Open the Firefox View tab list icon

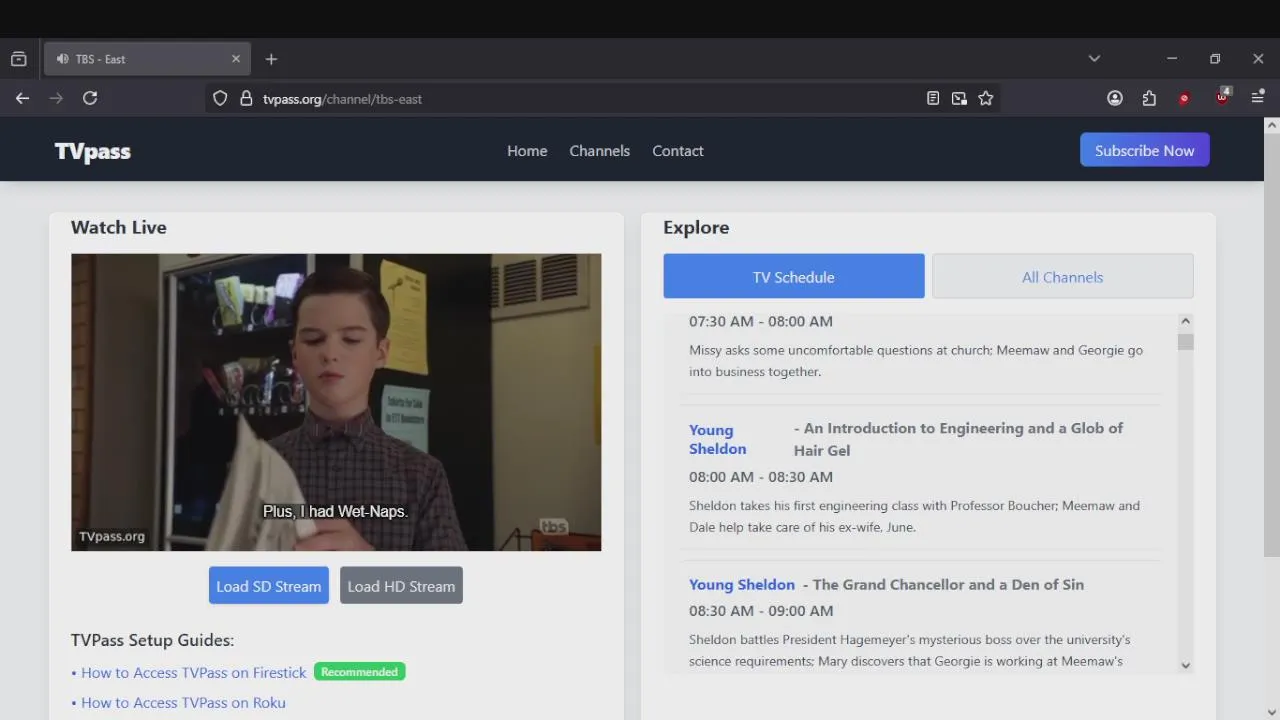(x=18, y=59)
